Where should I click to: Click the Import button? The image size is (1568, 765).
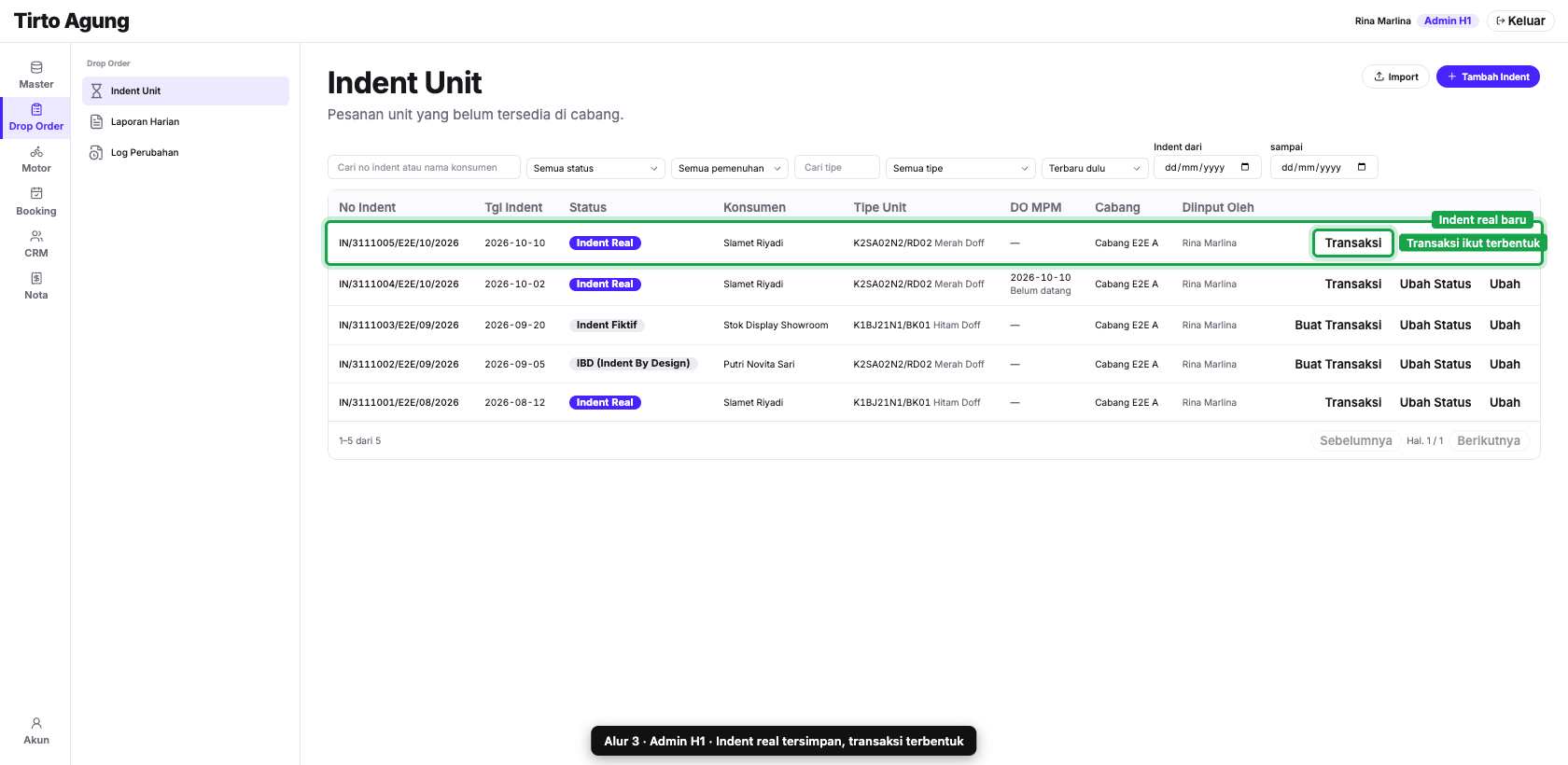(1396, 76)
